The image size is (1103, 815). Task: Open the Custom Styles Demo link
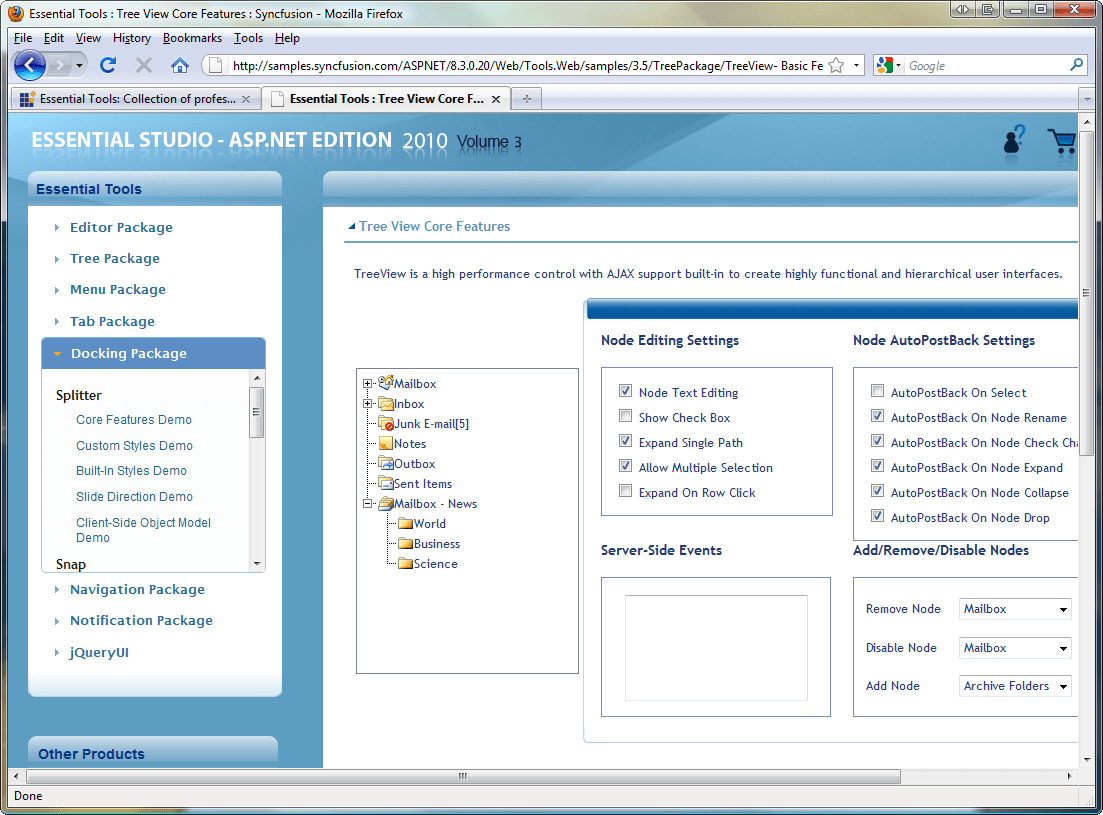[133, 445]
